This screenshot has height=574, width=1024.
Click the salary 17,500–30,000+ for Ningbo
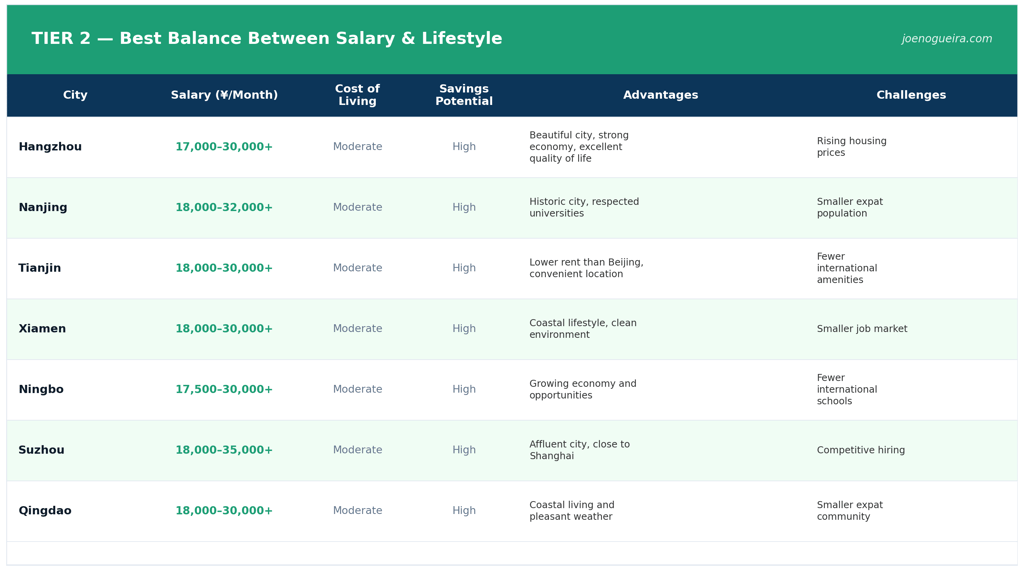(224, 389)
